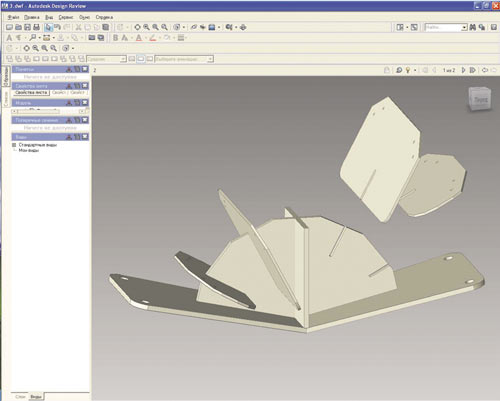Open the Окно menu
Screen dimensions: 500x401
84,17
